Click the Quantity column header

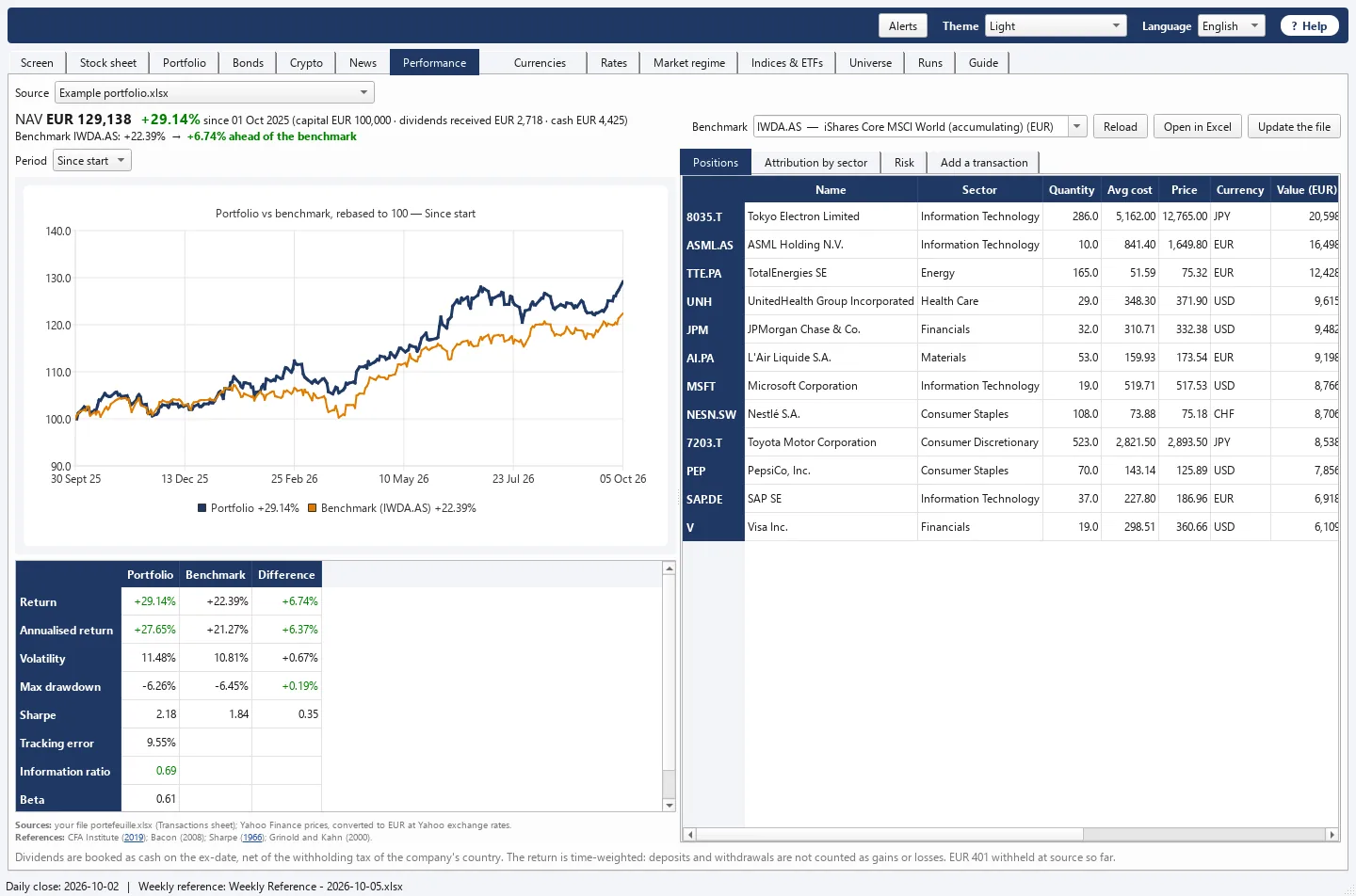[x=1072, y=190]
